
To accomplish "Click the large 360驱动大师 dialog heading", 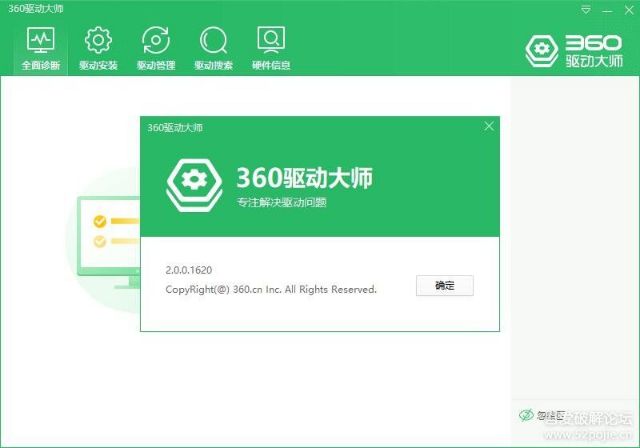I will [x=304, y=177].
